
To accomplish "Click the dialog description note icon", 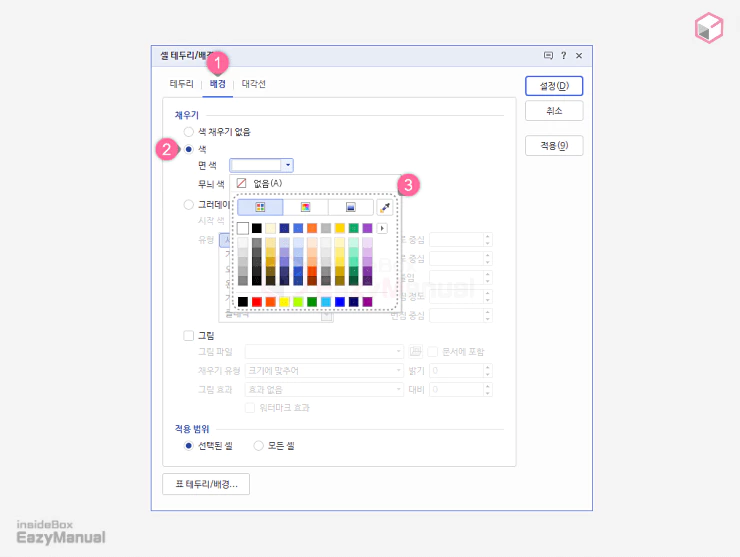I will [548, 56].
